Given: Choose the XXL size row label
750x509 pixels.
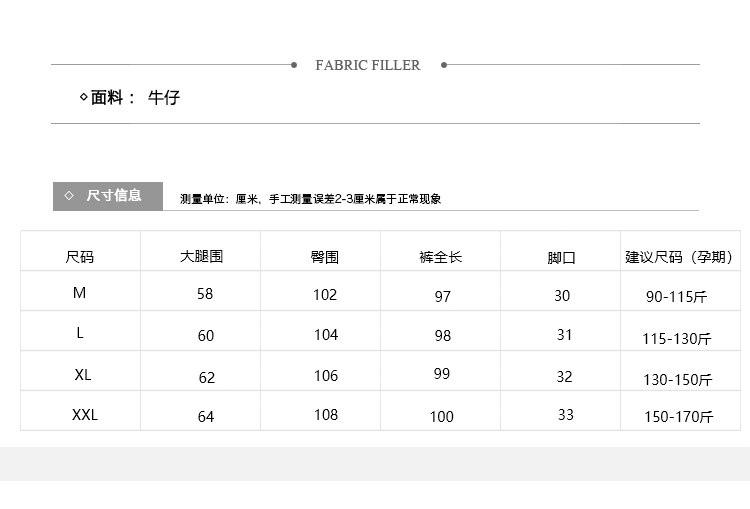Looking at the screenshot, I should [85, 415].
